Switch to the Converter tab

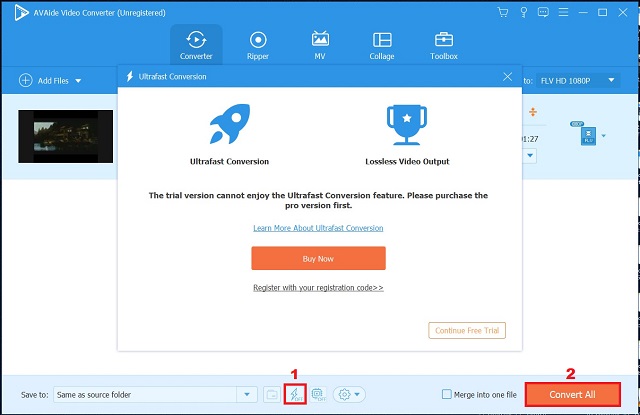pos(196,45)
